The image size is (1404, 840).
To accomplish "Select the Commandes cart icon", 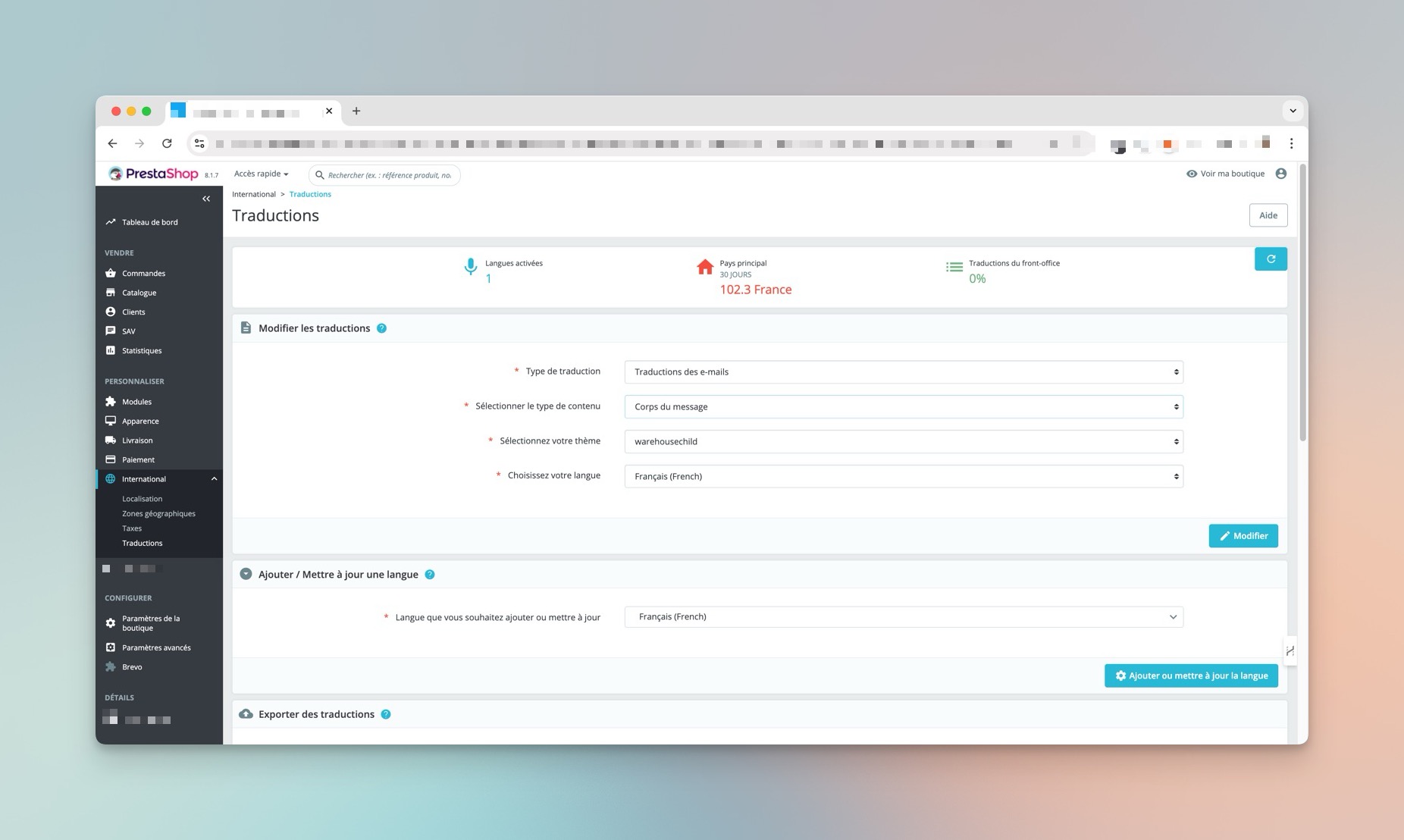I will coord(111,273).
